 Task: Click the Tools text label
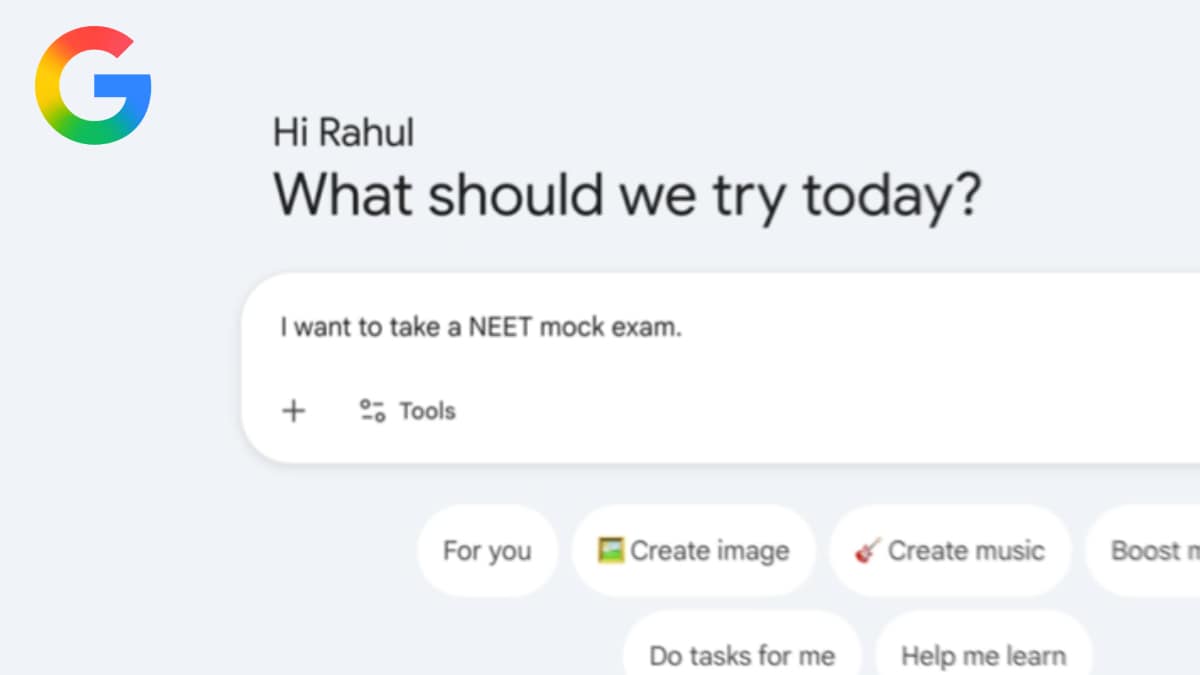tap(428, 410)
